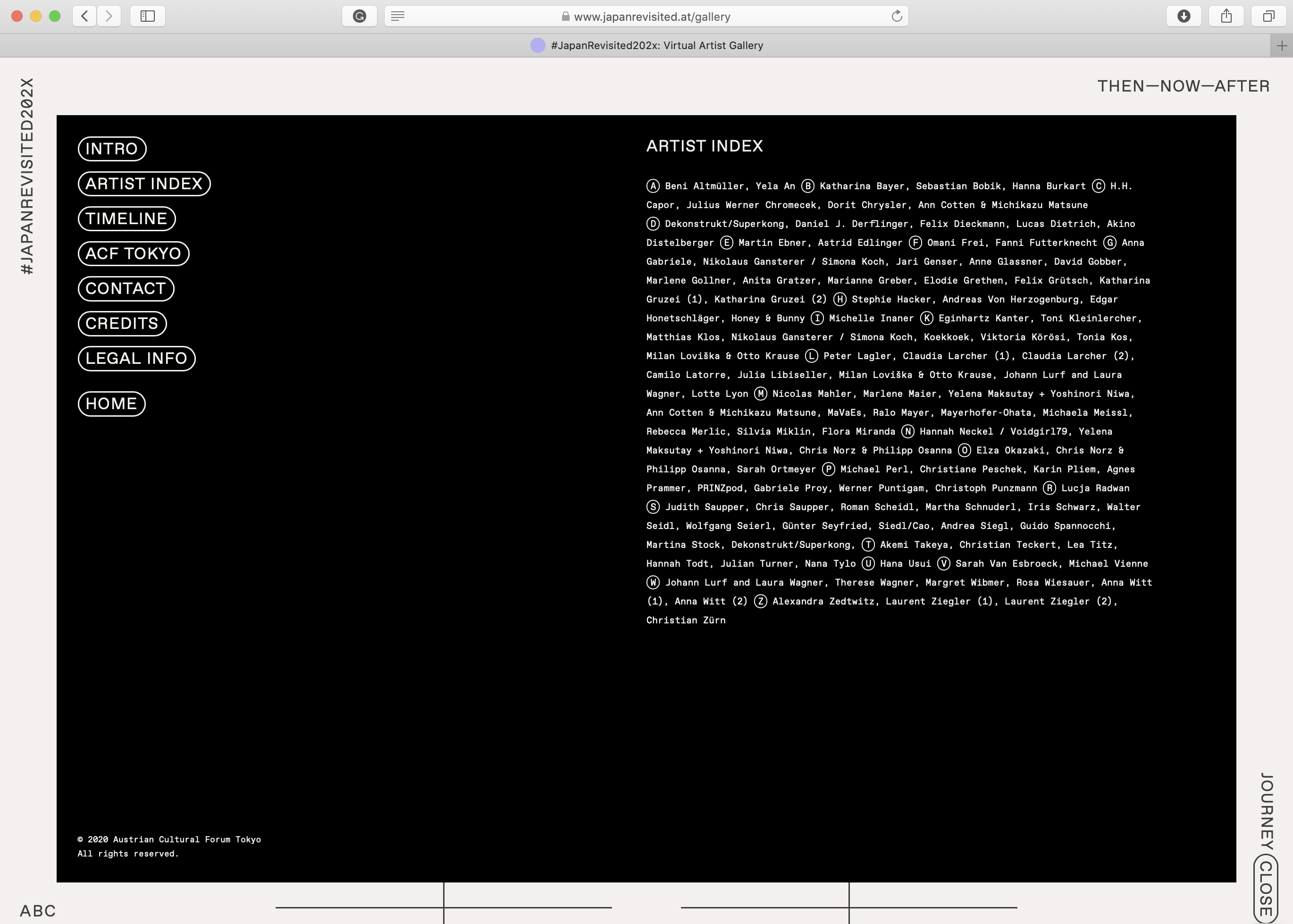This screenshot has width=1293, height=924.
Task: Add a new tab with plus button
Action: (x=1282, y=45)
